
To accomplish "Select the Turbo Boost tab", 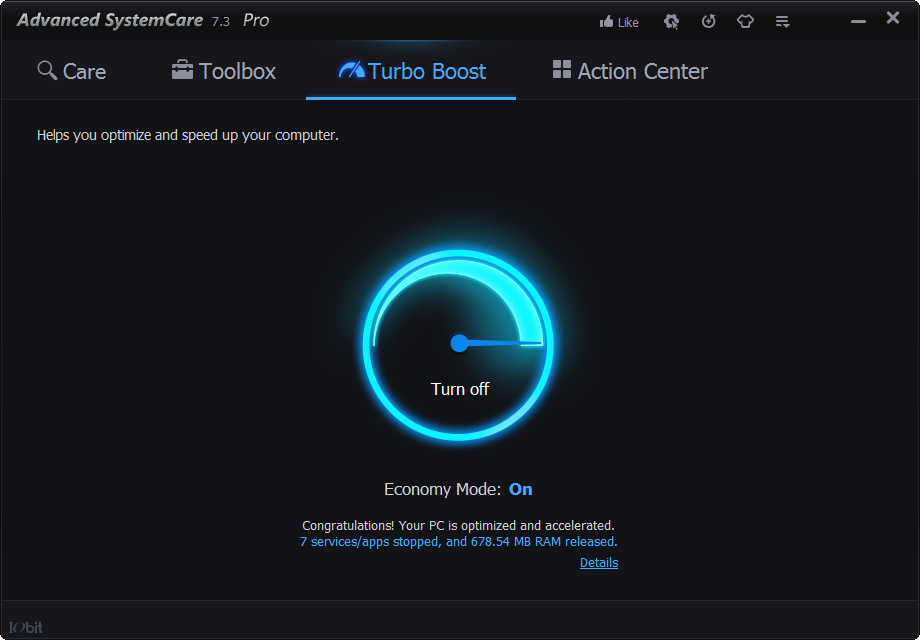I will coord(412,71).
